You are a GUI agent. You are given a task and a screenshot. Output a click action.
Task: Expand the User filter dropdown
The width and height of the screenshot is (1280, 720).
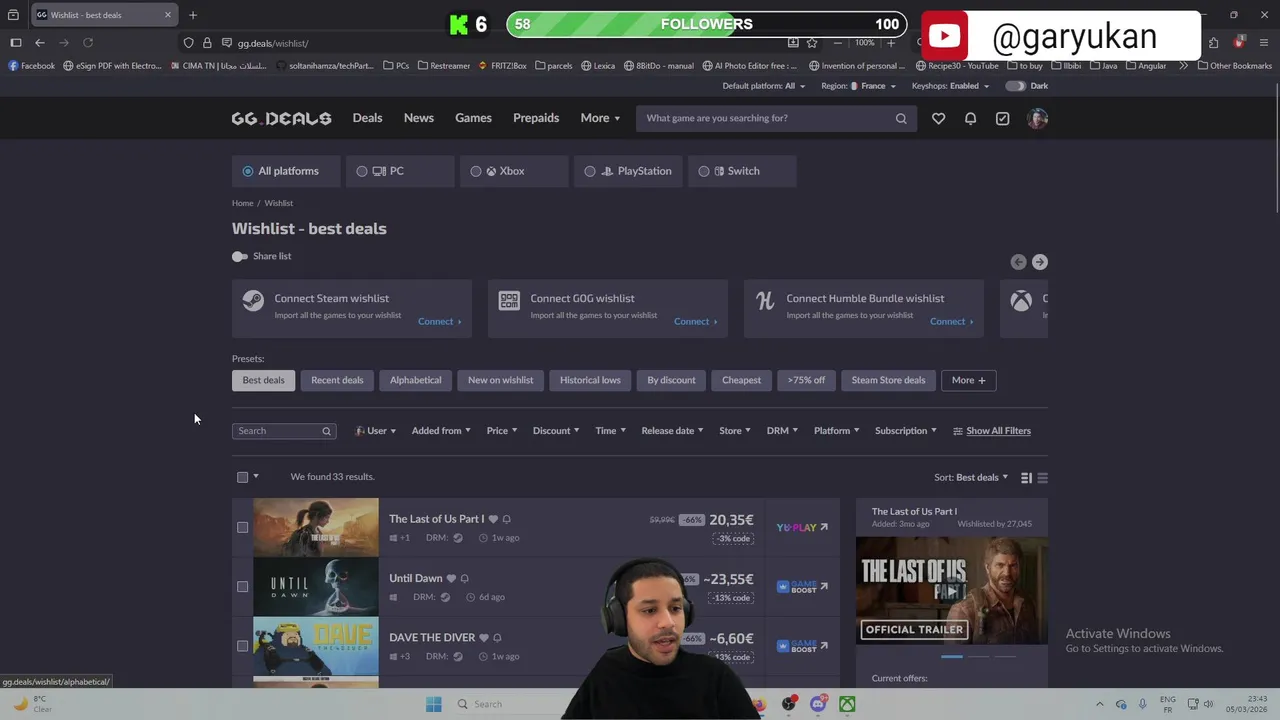point(376,431)
